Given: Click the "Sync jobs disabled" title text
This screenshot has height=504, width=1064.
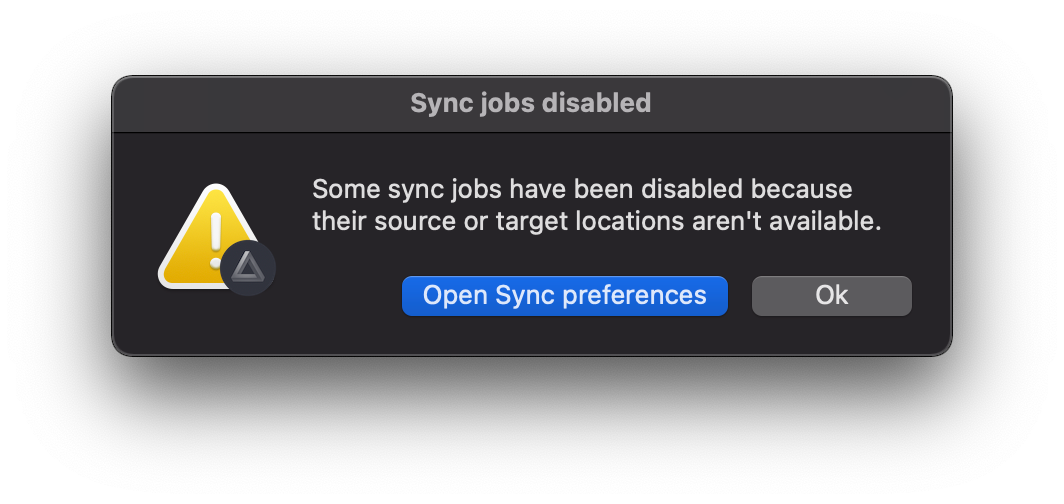Looking at the screenshot, I should pyautogui.click(x=531, y=103).
